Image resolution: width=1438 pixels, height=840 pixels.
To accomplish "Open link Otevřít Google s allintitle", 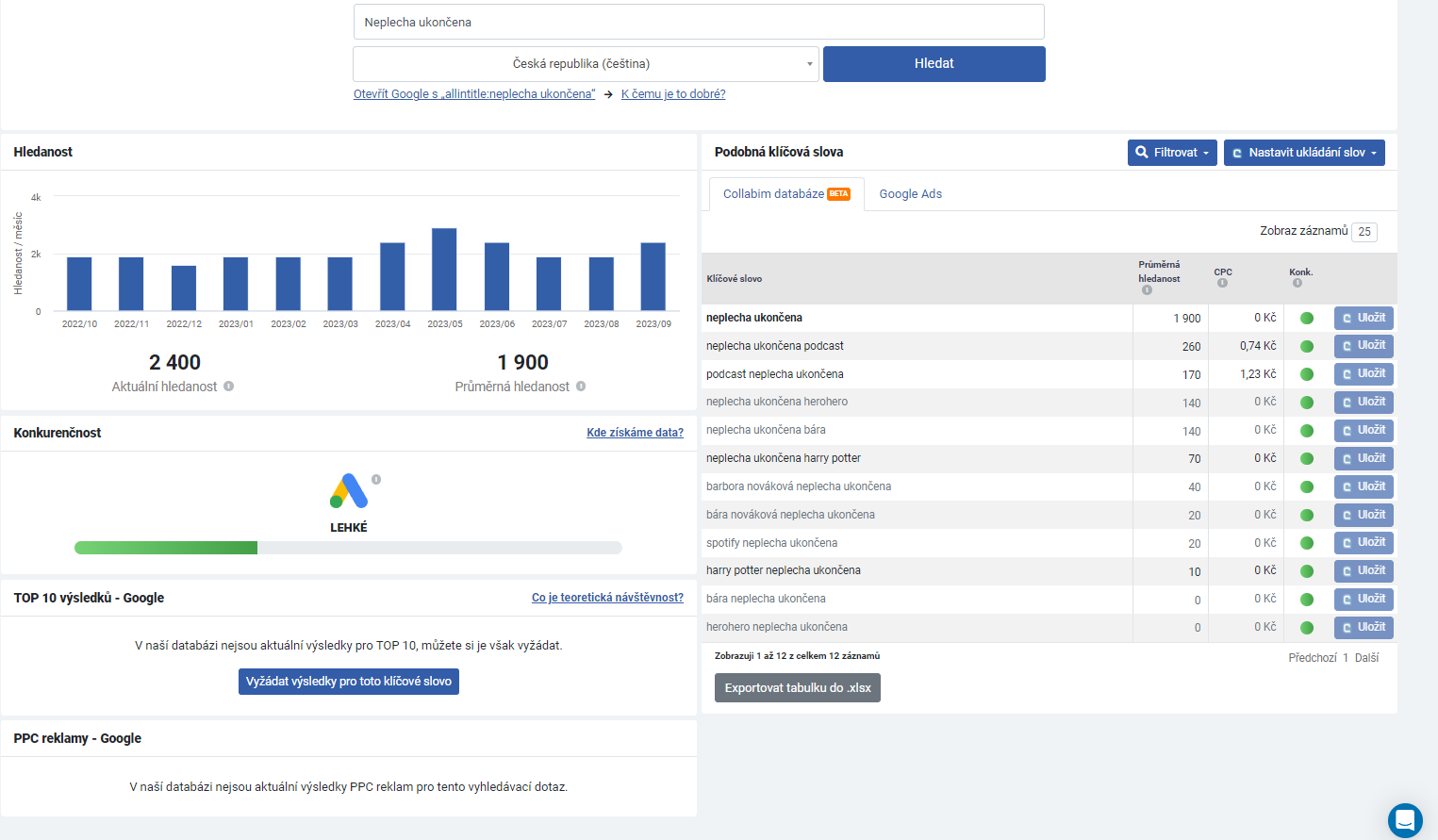I will coord(474,94).
